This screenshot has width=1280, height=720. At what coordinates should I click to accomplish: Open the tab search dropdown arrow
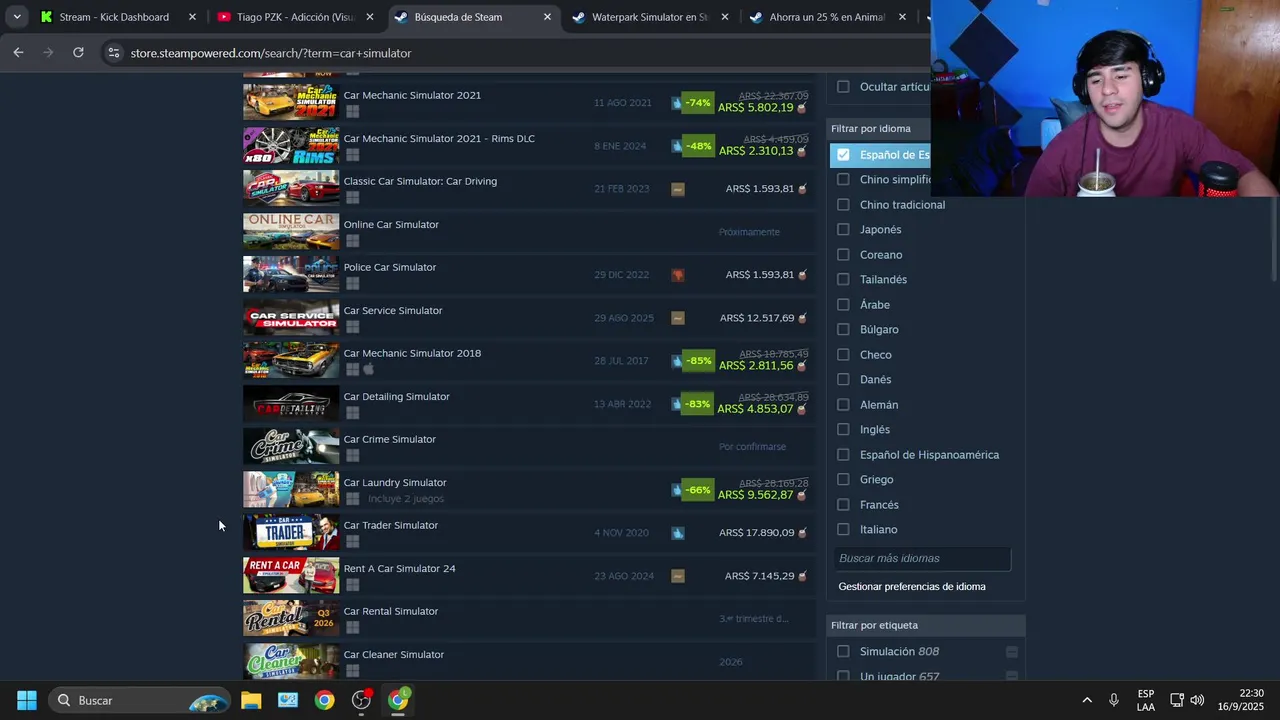17,17
